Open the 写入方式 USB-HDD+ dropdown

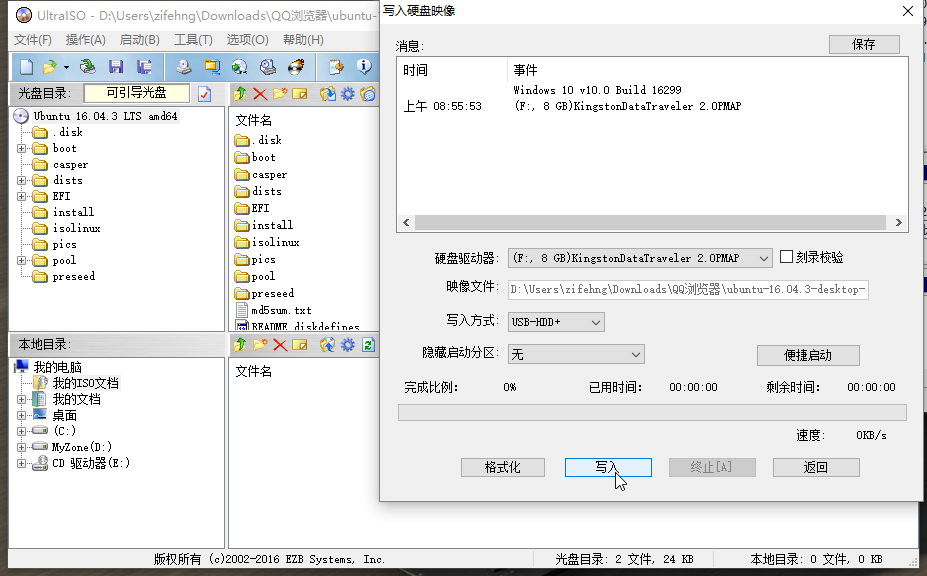tap(596, 322)
